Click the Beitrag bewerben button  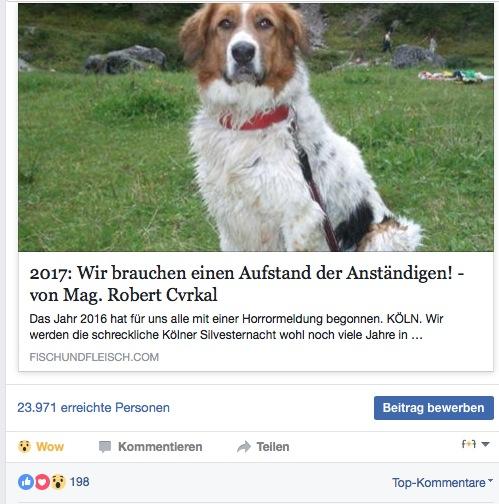tap(434, 408)
